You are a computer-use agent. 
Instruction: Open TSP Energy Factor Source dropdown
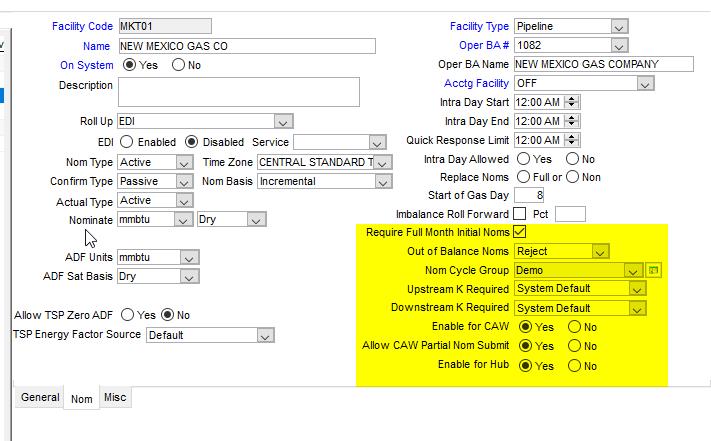tap(263, 336)
